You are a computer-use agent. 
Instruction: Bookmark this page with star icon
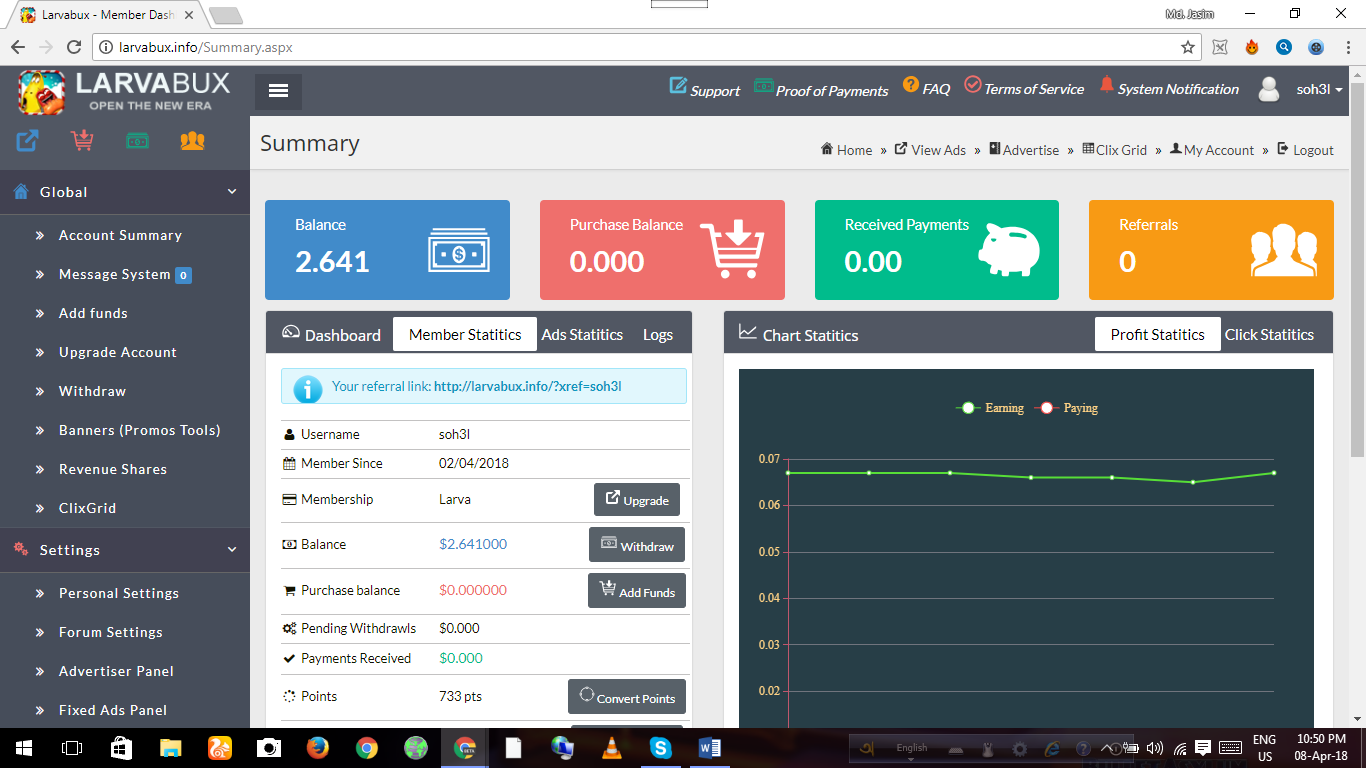[x=1187, y=47]
